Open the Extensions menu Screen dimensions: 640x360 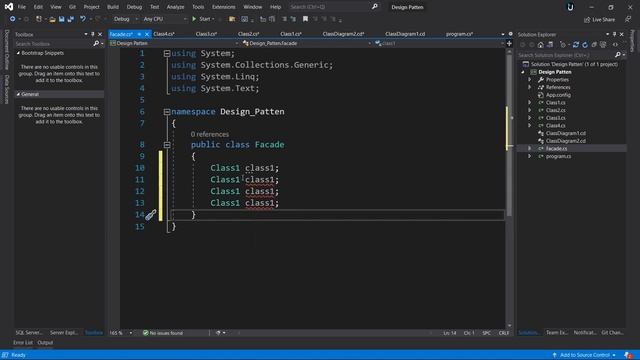(223, 7)
